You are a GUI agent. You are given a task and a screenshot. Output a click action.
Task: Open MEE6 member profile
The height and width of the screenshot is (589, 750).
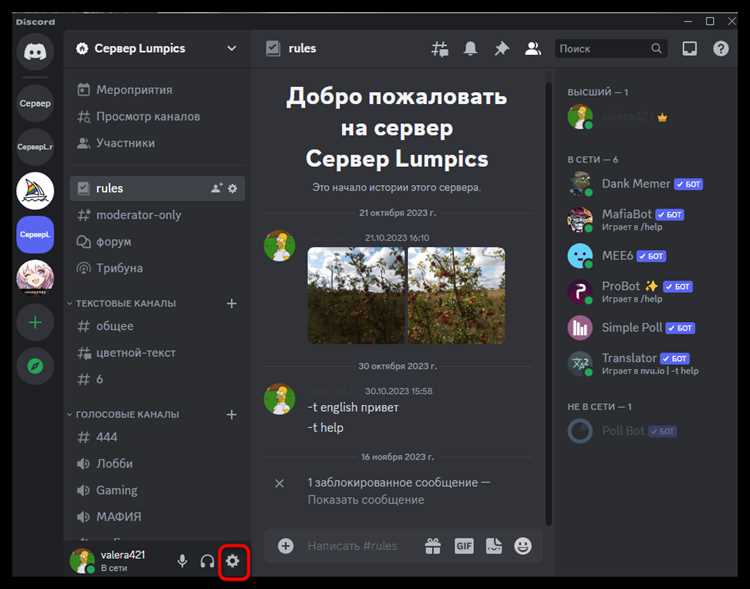(643, 256)
